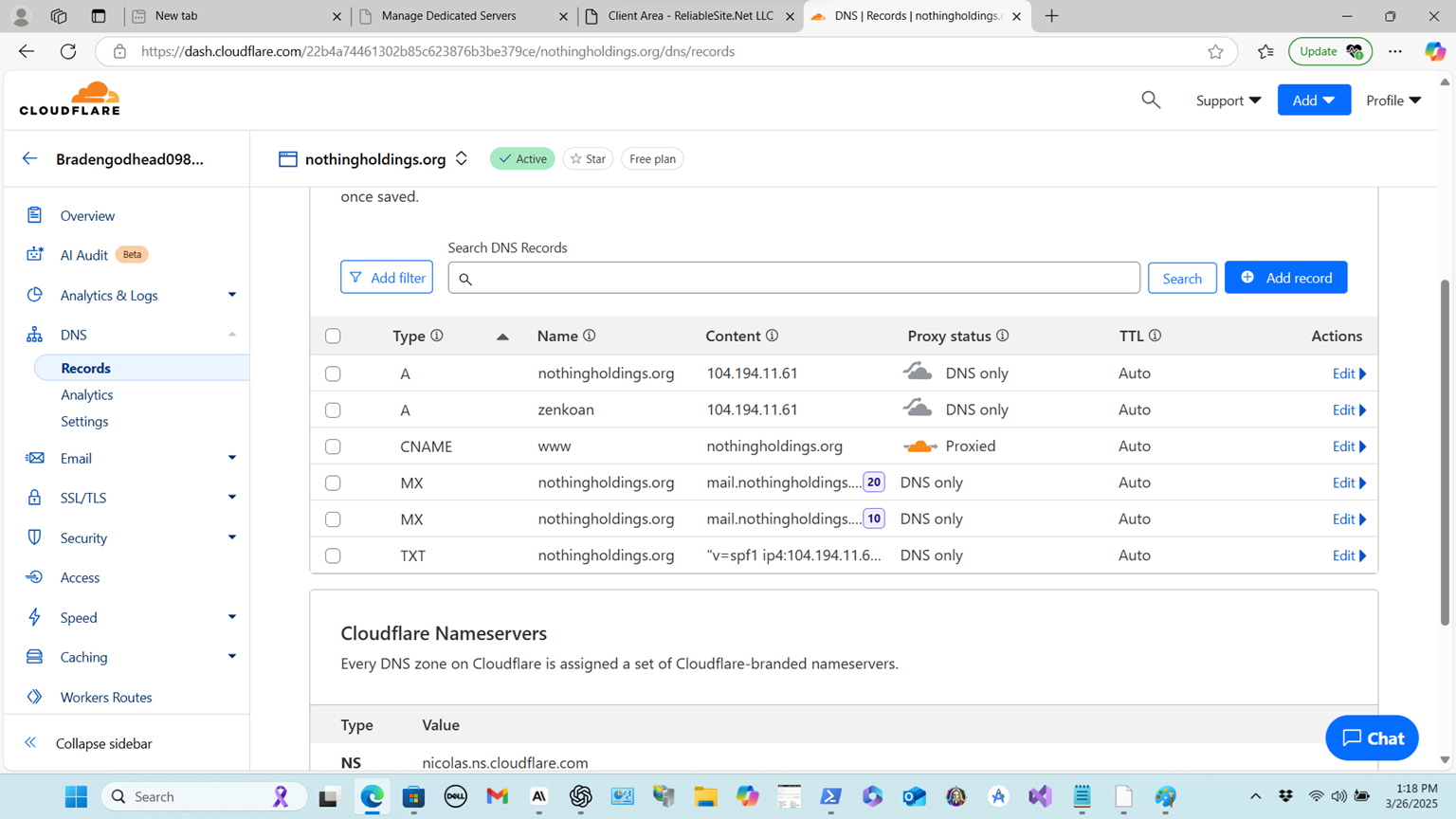Collapse the DNS sidebar section
This screenshot has width=1456, height=819.
tap(231, 335)
